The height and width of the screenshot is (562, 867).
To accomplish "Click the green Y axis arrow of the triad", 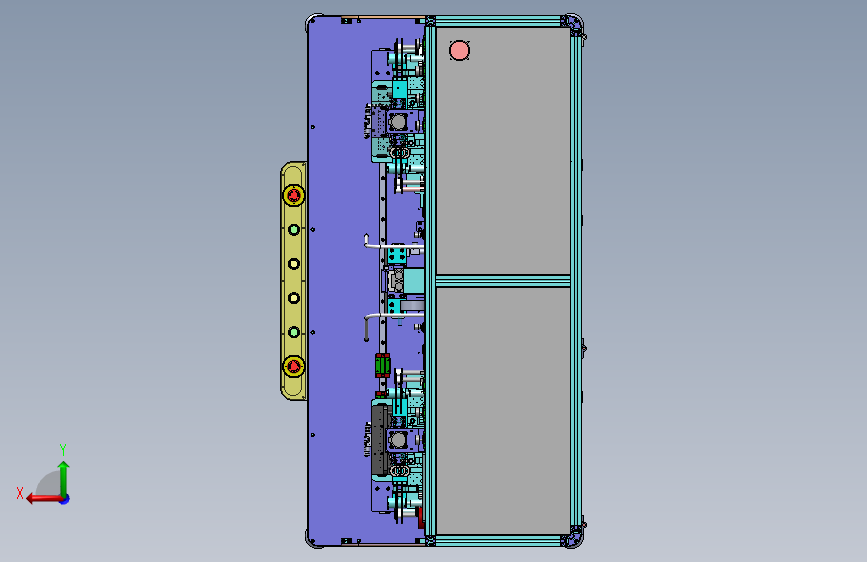I will tap(64, 478).
